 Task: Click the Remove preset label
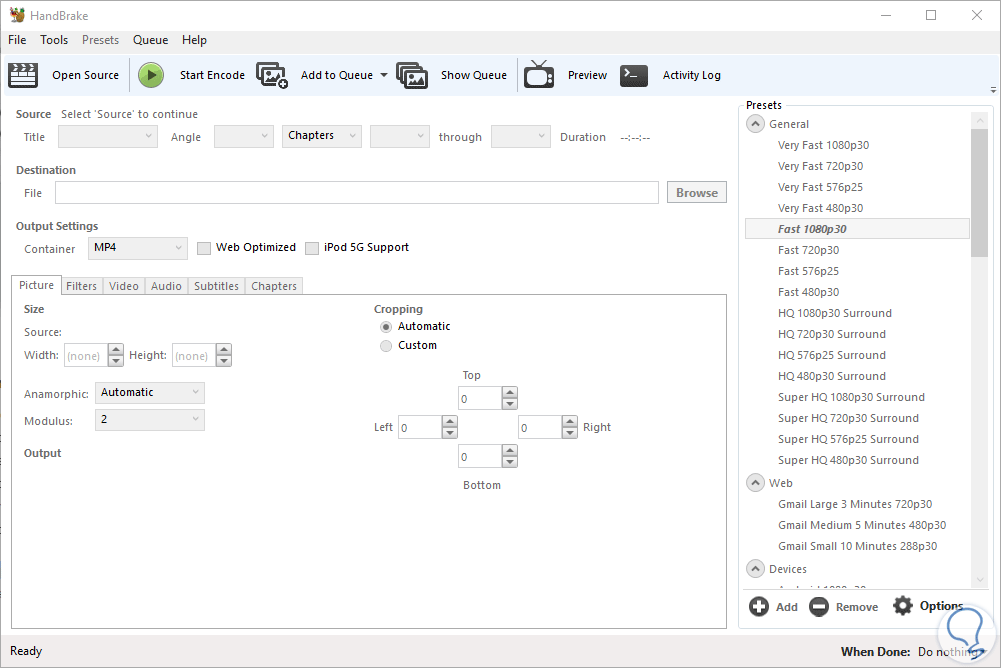pos(857,607)
